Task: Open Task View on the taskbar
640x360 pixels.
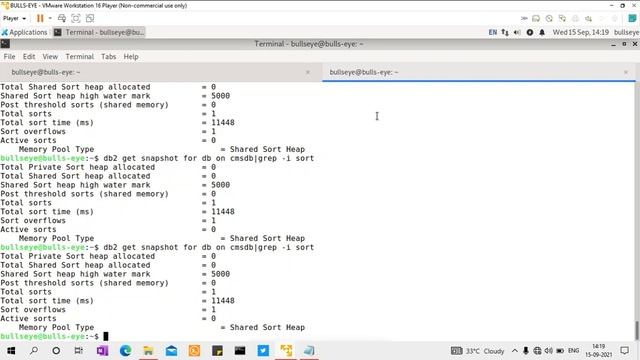Action: pos(79,351)
